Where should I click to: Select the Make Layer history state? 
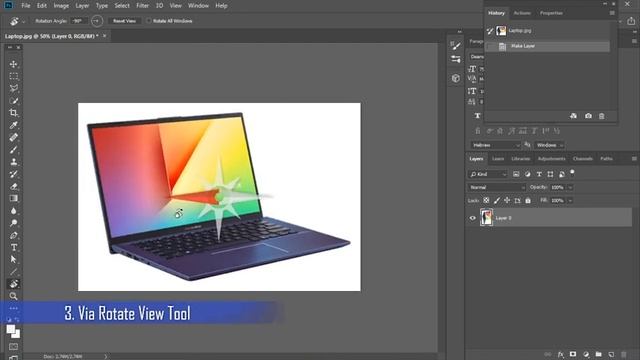(547, 46)
